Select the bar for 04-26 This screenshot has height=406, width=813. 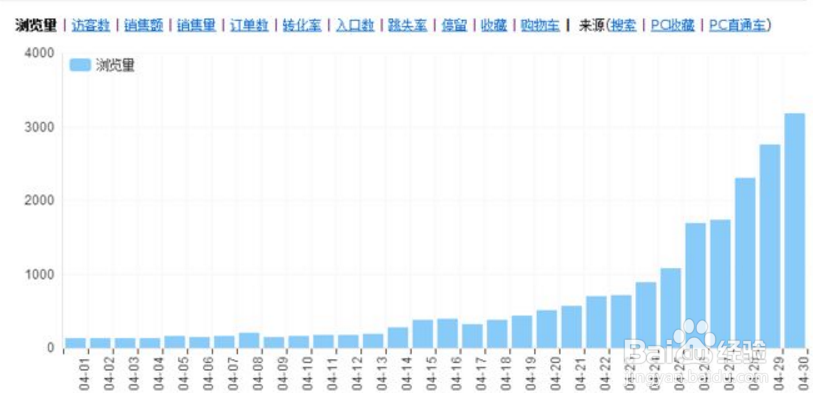695,285
